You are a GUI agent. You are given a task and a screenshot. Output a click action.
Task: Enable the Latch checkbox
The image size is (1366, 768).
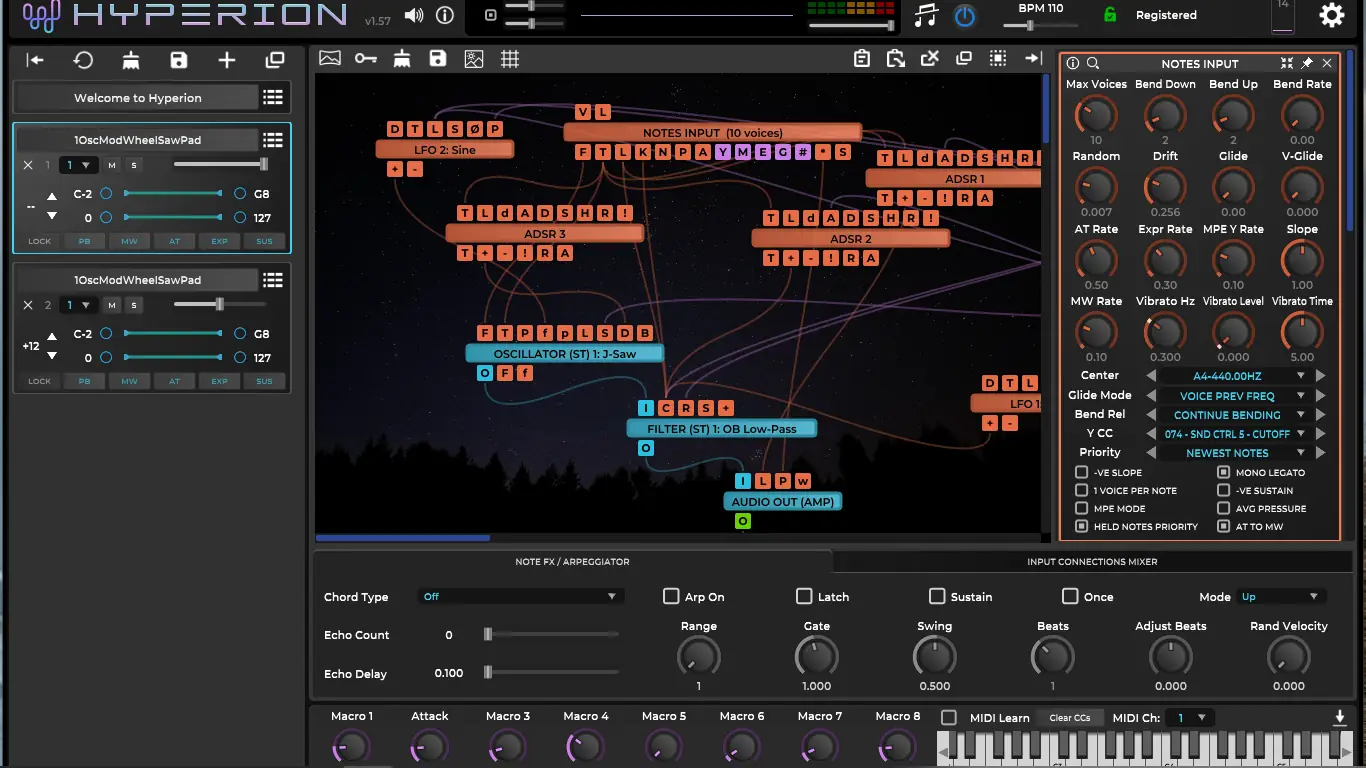click(804, 596)
